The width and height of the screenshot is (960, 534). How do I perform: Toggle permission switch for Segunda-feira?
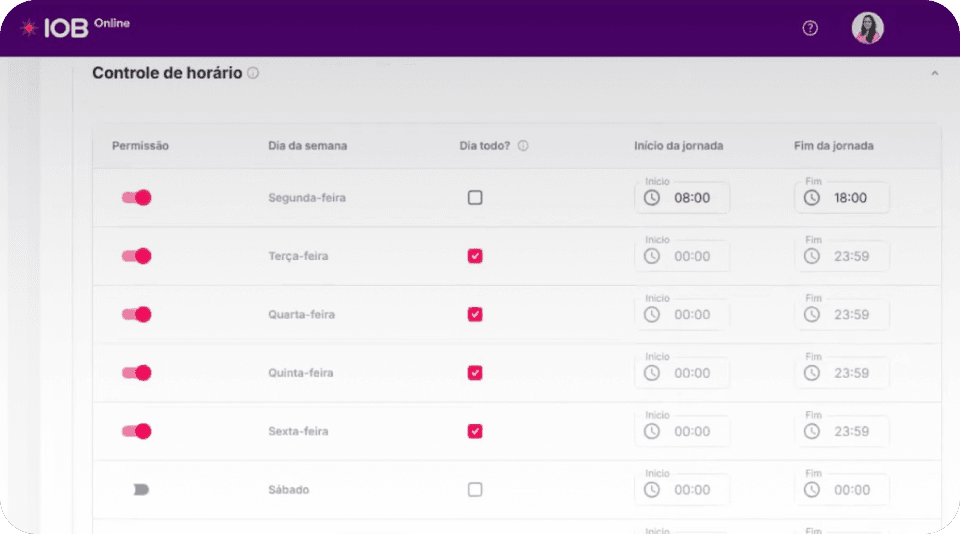coord(136,198)
